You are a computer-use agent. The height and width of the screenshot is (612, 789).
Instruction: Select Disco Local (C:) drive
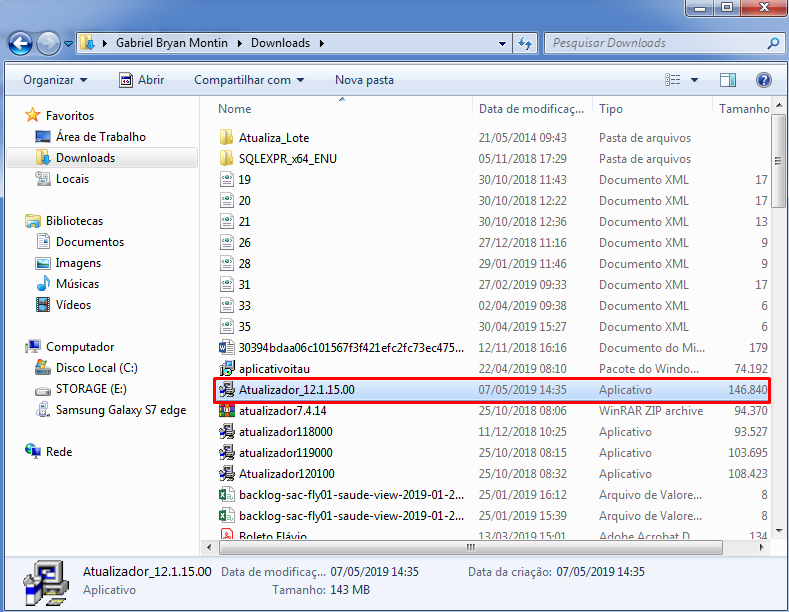point(86,368)
